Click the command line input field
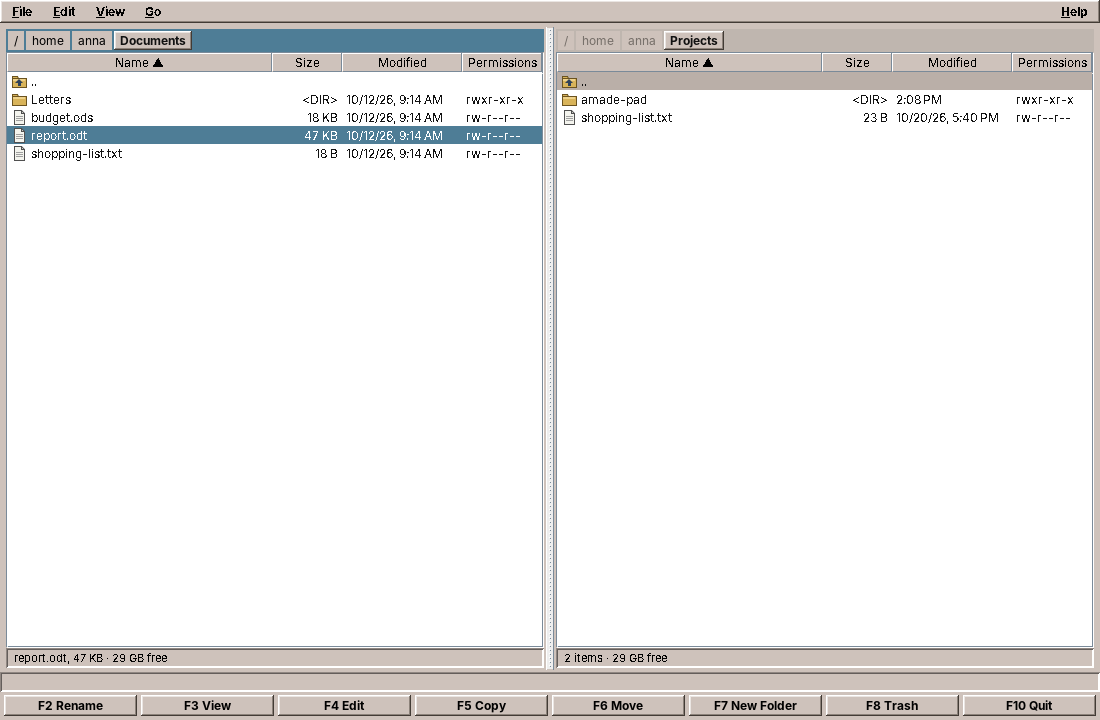The image size is (1100, 720). pyautogui.click(x=550, y=681)
